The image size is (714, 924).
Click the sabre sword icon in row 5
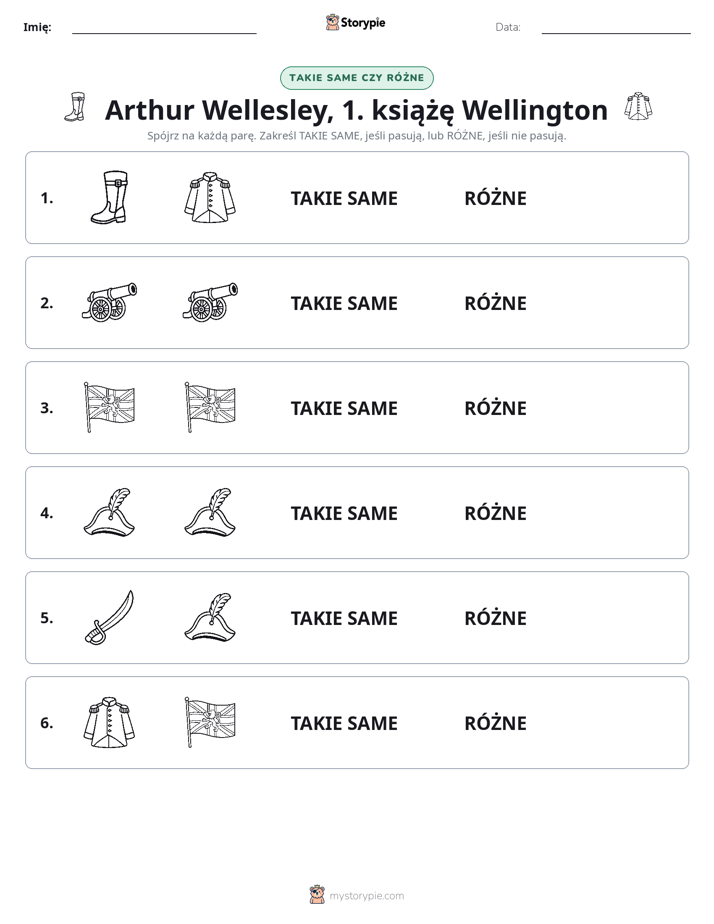109,617
